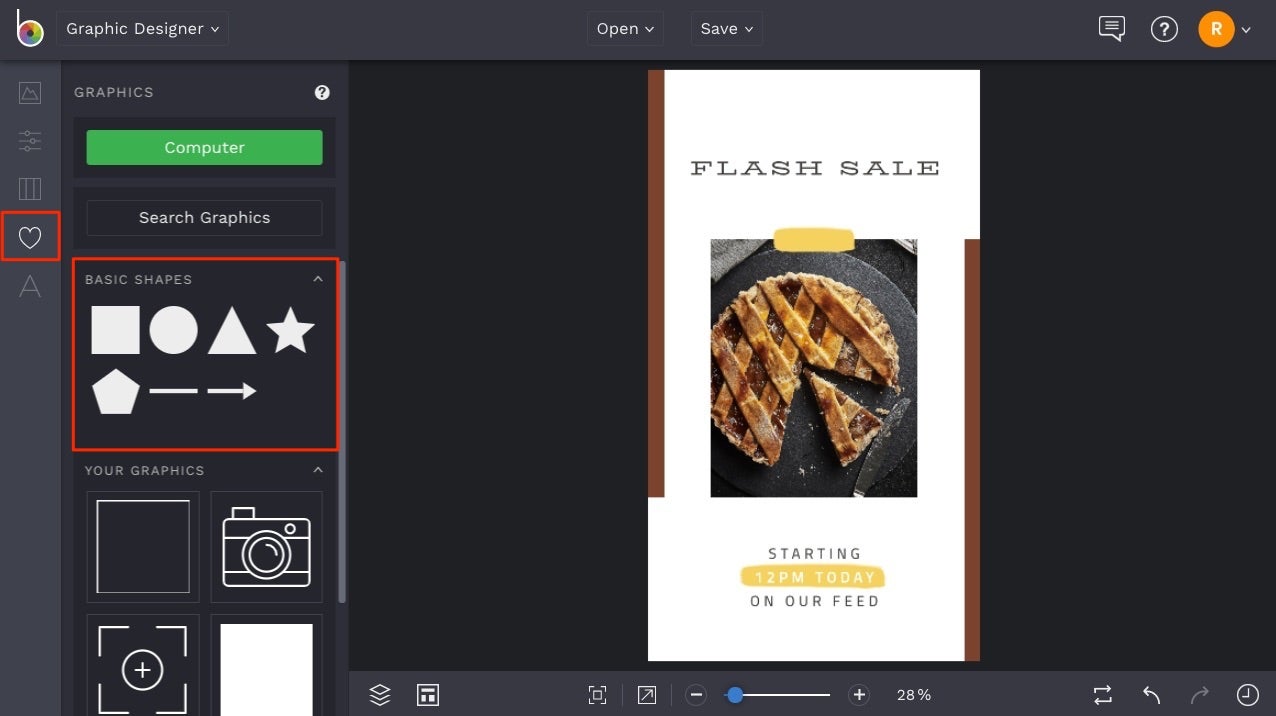Click the templates grid icon in bottom toolbar
The width and height of the screenshot is (1276, 716).
428,694
